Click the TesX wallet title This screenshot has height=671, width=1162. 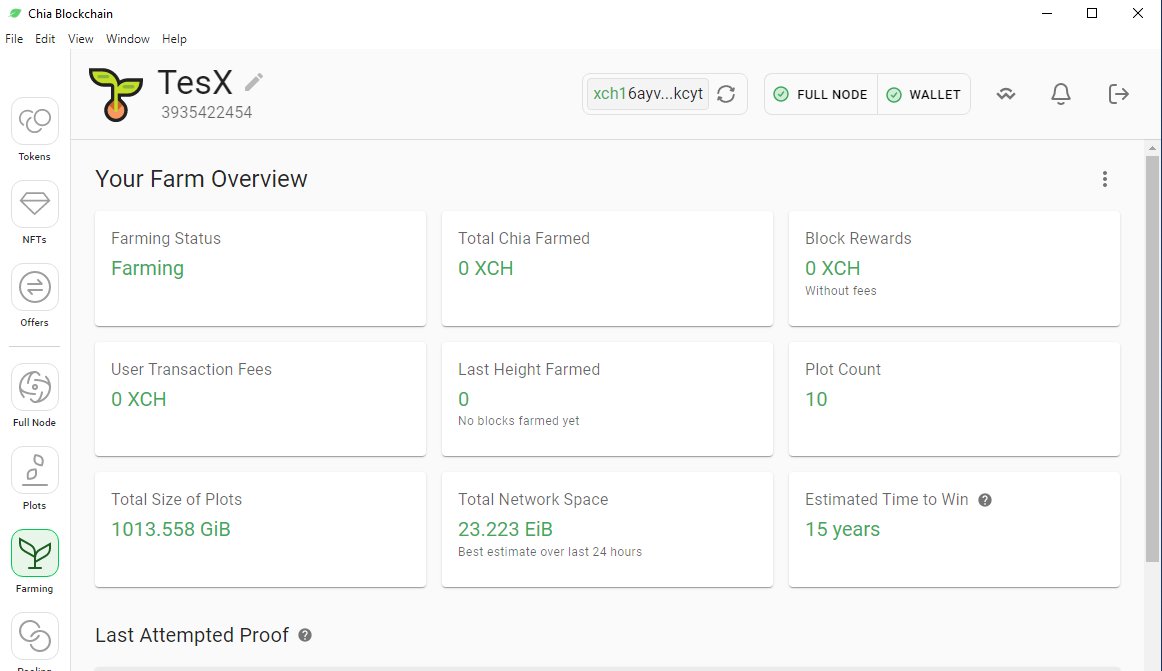[x=196, y=82]
